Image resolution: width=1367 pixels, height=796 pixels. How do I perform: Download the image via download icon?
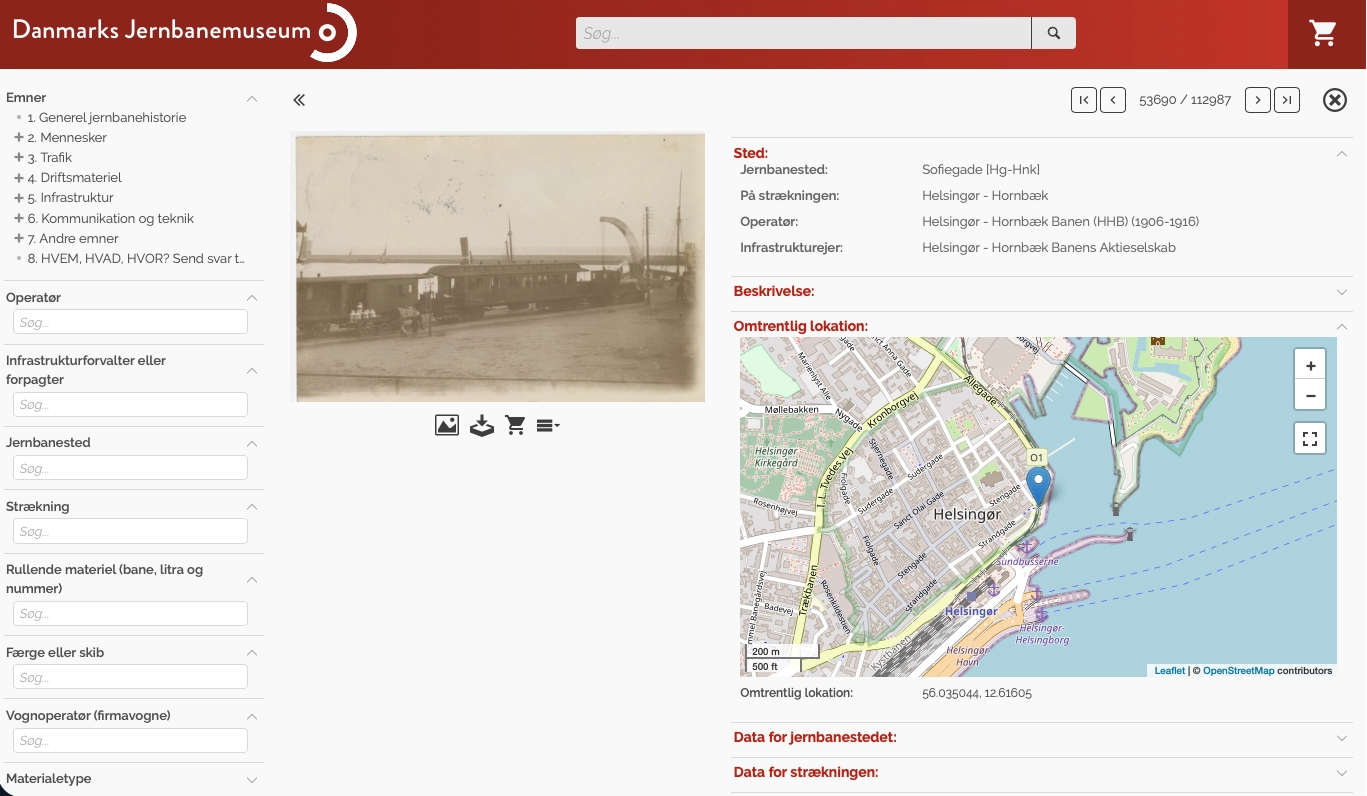point(482,425)
